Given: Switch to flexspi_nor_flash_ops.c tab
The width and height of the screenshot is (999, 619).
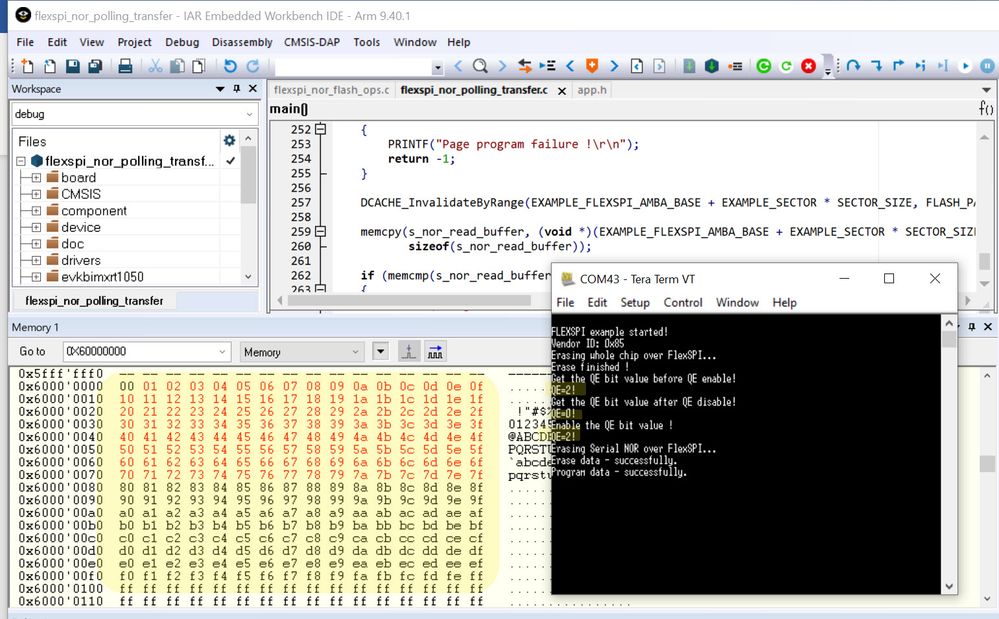Looking at the screenshot, I should 331,90.
